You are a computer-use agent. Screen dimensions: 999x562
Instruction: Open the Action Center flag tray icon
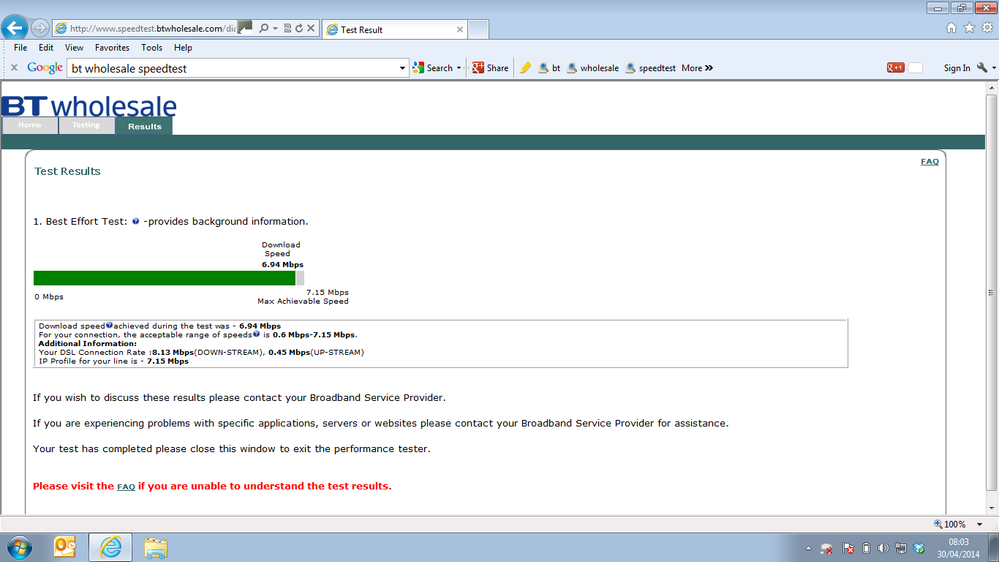tap(848, 548)
